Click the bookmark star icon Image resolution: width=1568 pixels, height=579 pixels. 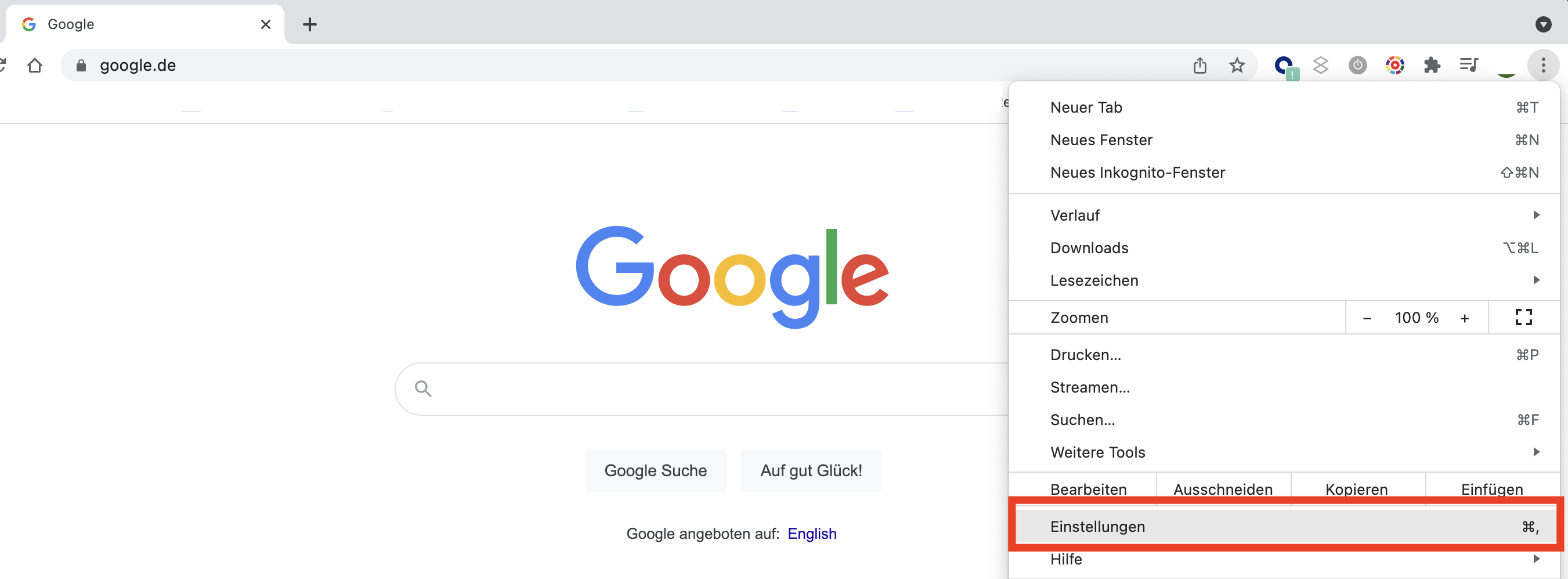click(1236, 65)
